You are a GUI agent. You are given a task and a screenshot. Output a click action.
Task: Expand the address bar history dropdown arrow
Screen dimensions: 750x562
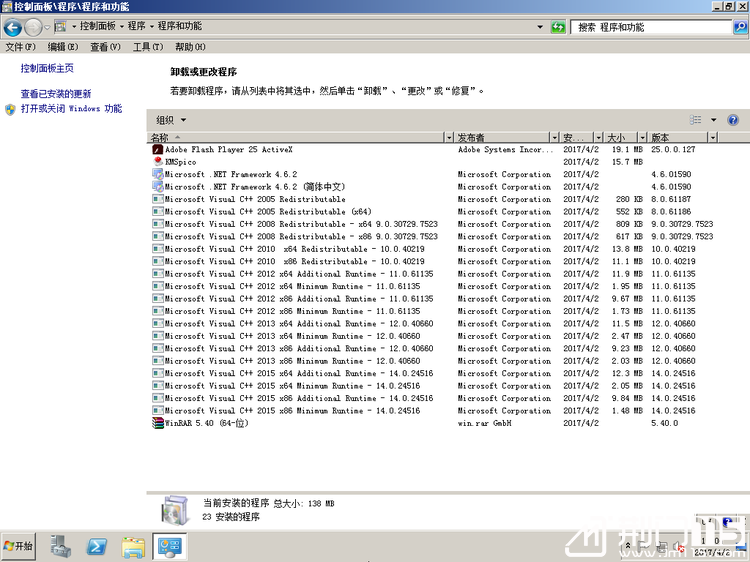[540, 27]
